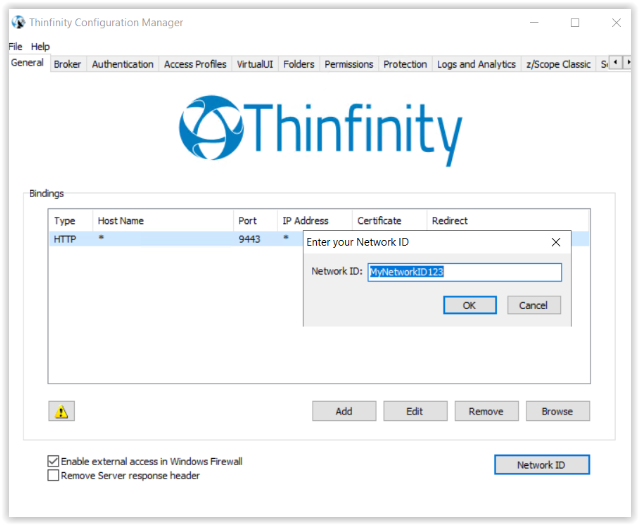This screenshot has width=639, height=525.
Task: Select the General tab
Action: (27, 63)
